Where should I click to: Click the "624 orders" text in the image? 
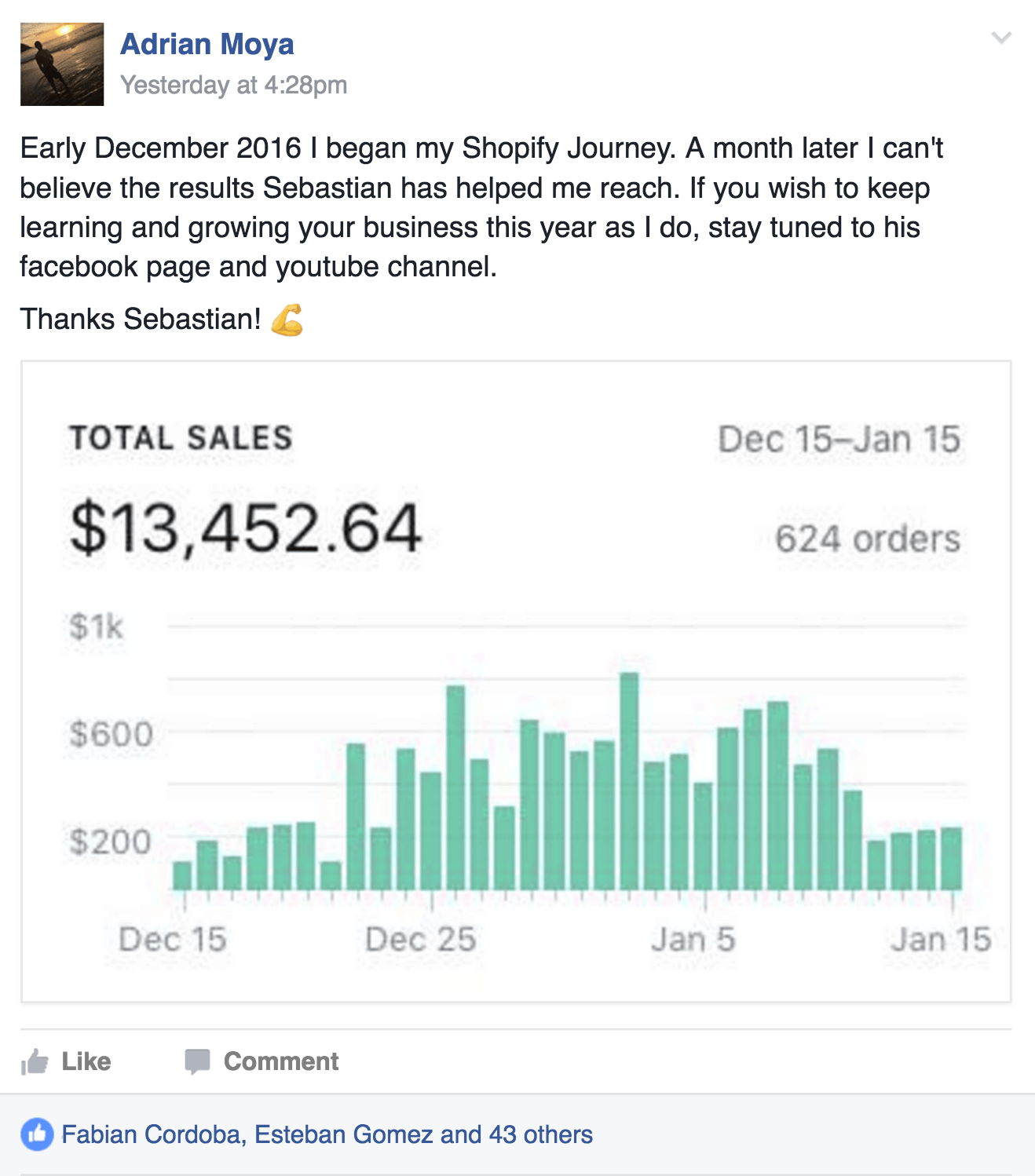pyautogui.click(x=867, y=539)
